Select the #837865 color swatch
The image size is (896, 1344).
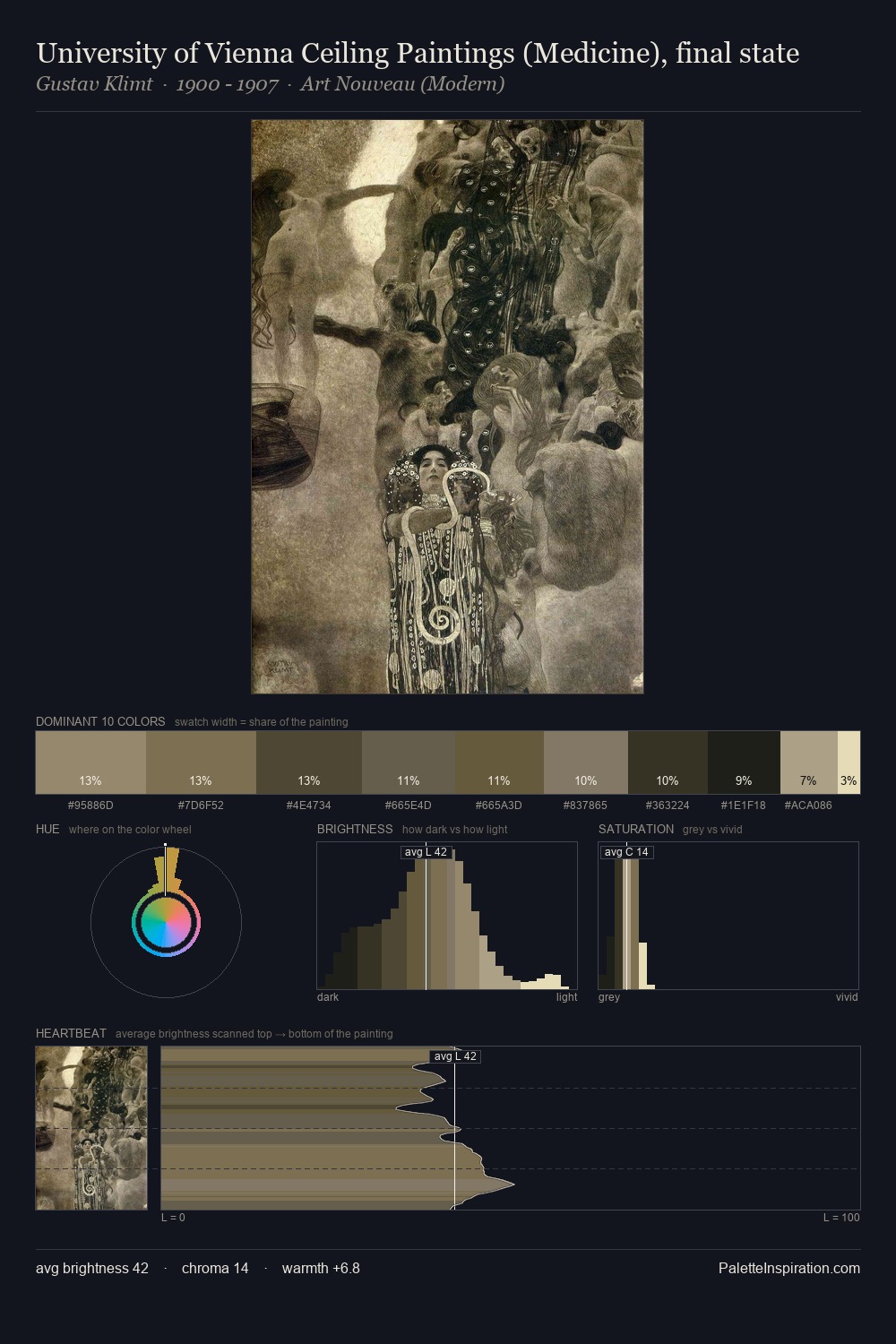(x=586, y=762)
